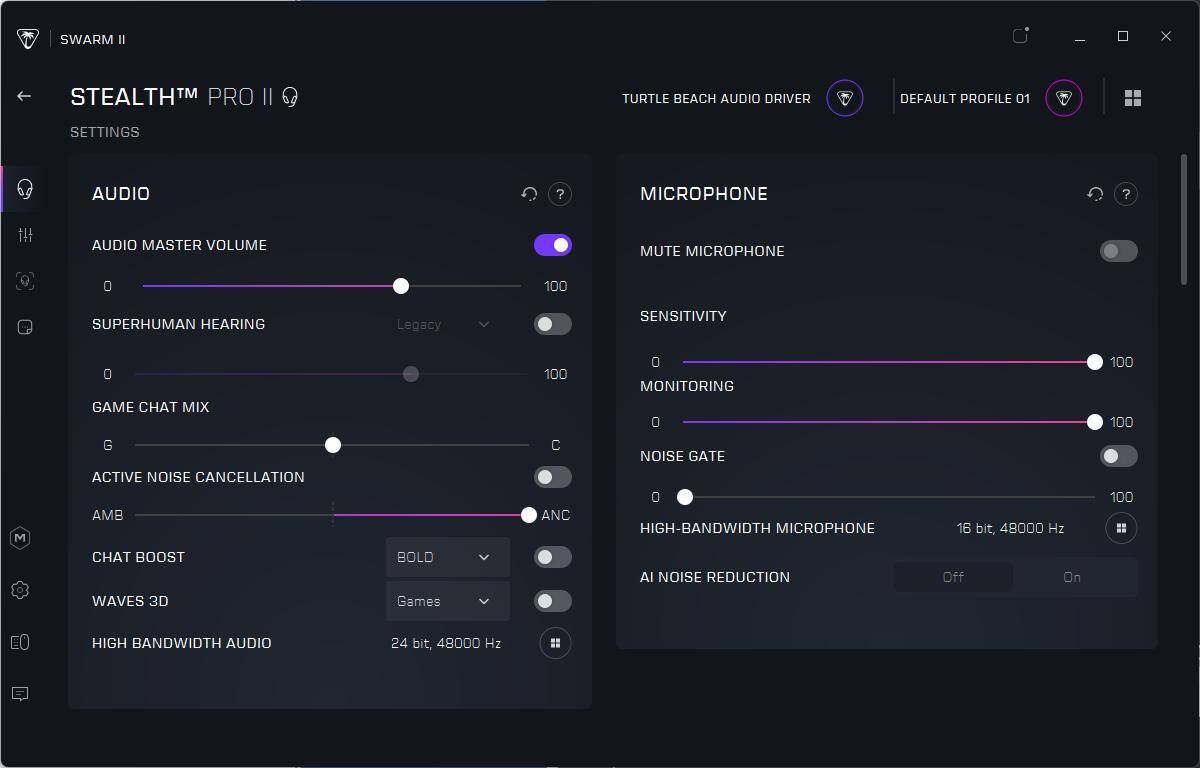This screenshot has width=1200, height=768.
Task: Click the SWARM II title text
Action: tap(93, 39)
